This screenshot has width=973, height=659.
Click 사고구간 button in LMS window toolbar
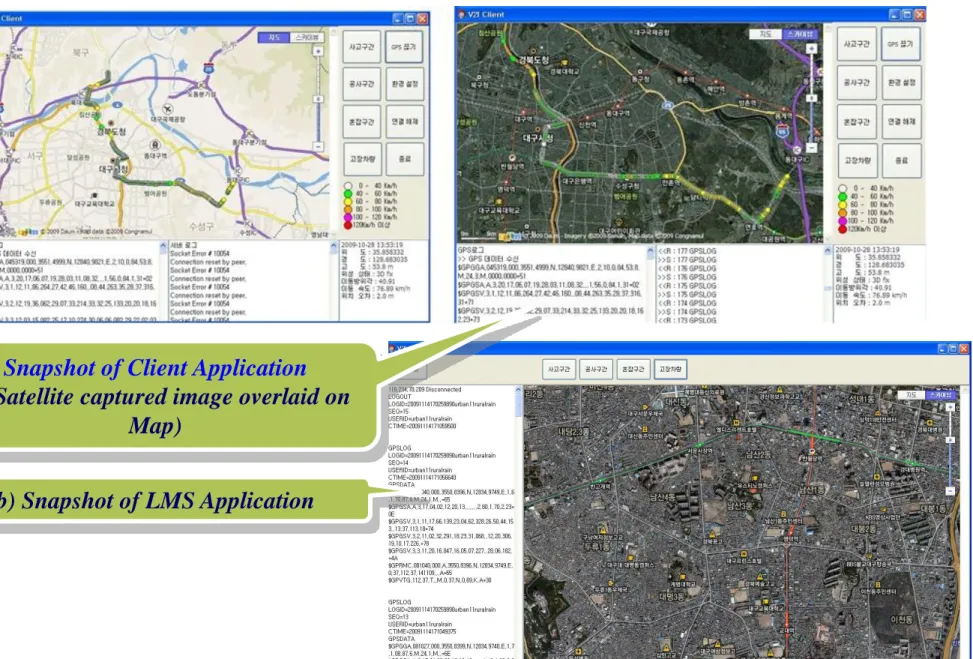(558, 369)
